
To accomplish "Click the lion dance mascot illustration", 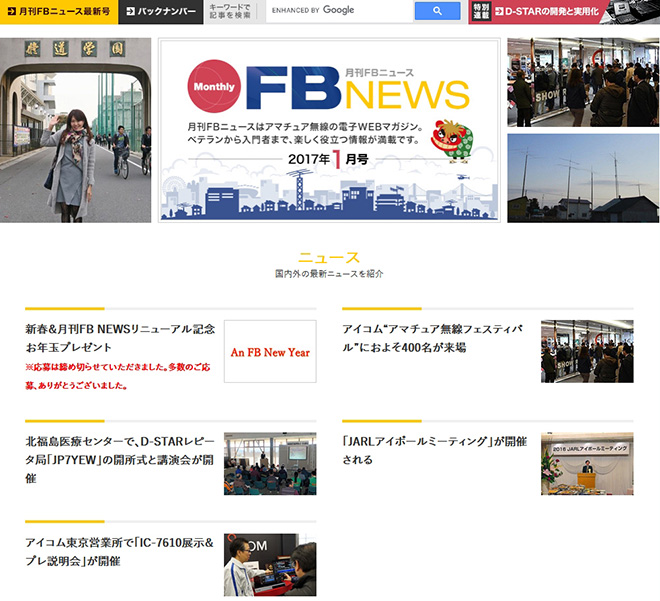I will [452, 141].
